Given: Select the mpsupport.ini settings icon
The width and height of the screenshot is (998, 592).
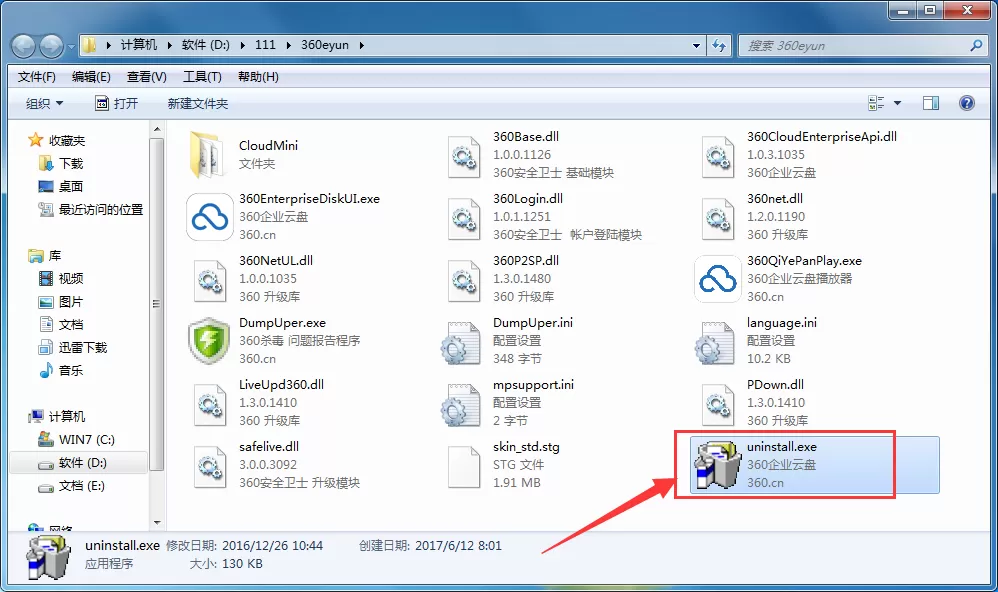Looking at the screenshot, I should pyautogui.click(x=460, y=405).
